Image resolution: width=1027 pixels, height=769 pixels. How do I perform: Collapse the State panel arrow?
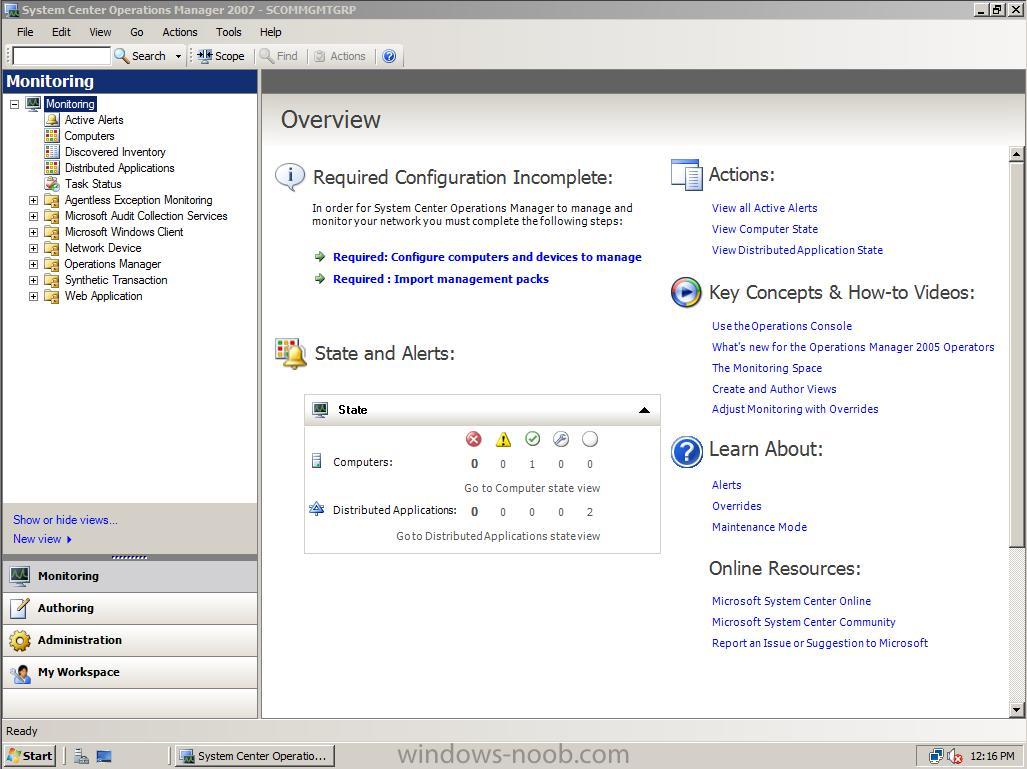coord(644,410)
